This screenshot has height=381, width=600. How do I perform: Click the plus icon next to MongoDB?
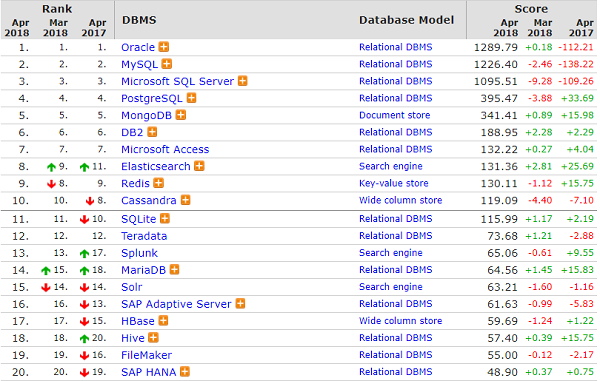(181, 115)
